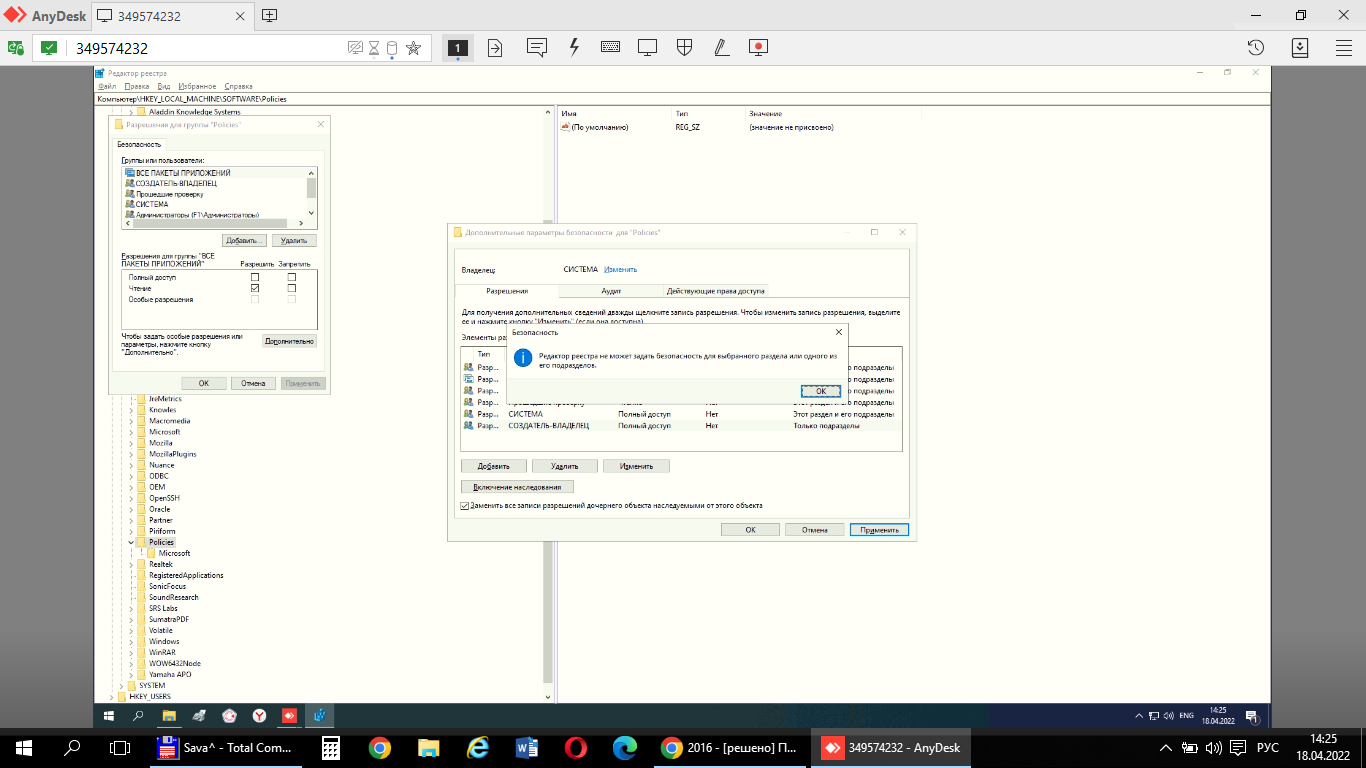Image resolution: width=1366 pixels, height=768 pixels.
Task: Toggle the Deny checkbox for Чтение
Action: [291, 288]
